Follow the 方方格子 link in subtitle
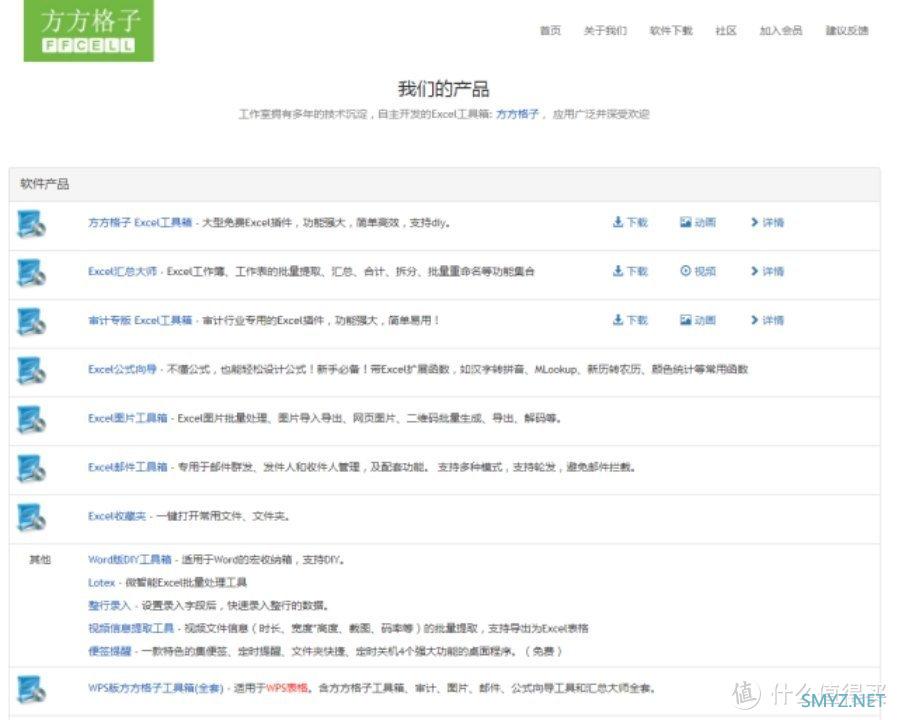 [517, 114]
